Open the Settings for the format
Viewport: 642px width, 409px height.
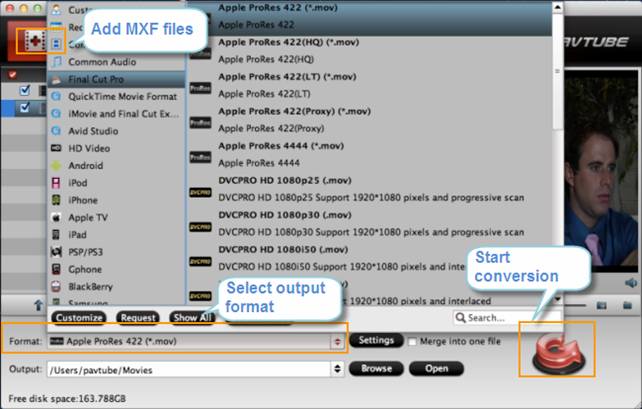(376, 340)
